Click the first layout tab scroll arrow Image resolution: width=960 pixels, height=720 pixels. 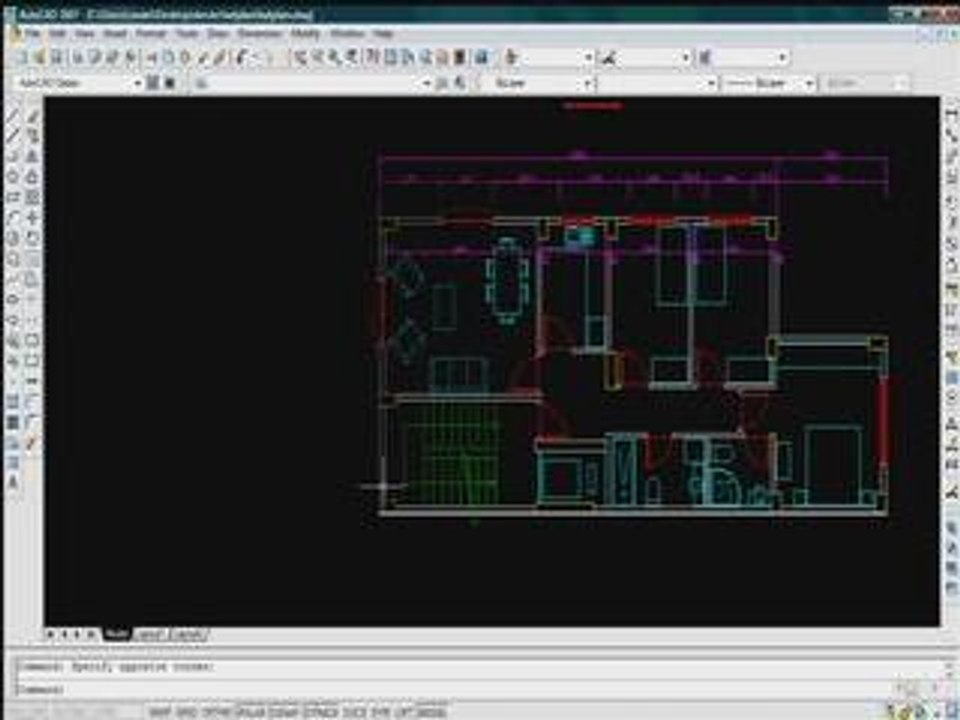50,634
